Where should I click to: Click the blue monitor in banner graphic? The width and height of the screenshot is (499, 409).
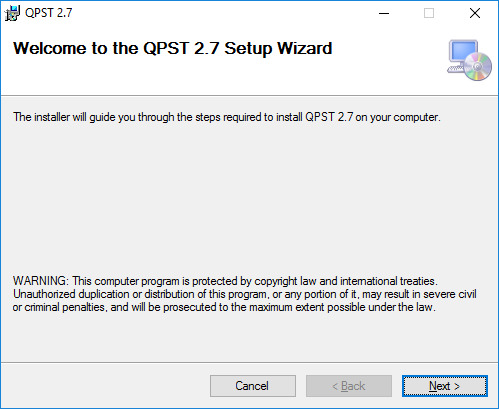[x=463, y=51]
